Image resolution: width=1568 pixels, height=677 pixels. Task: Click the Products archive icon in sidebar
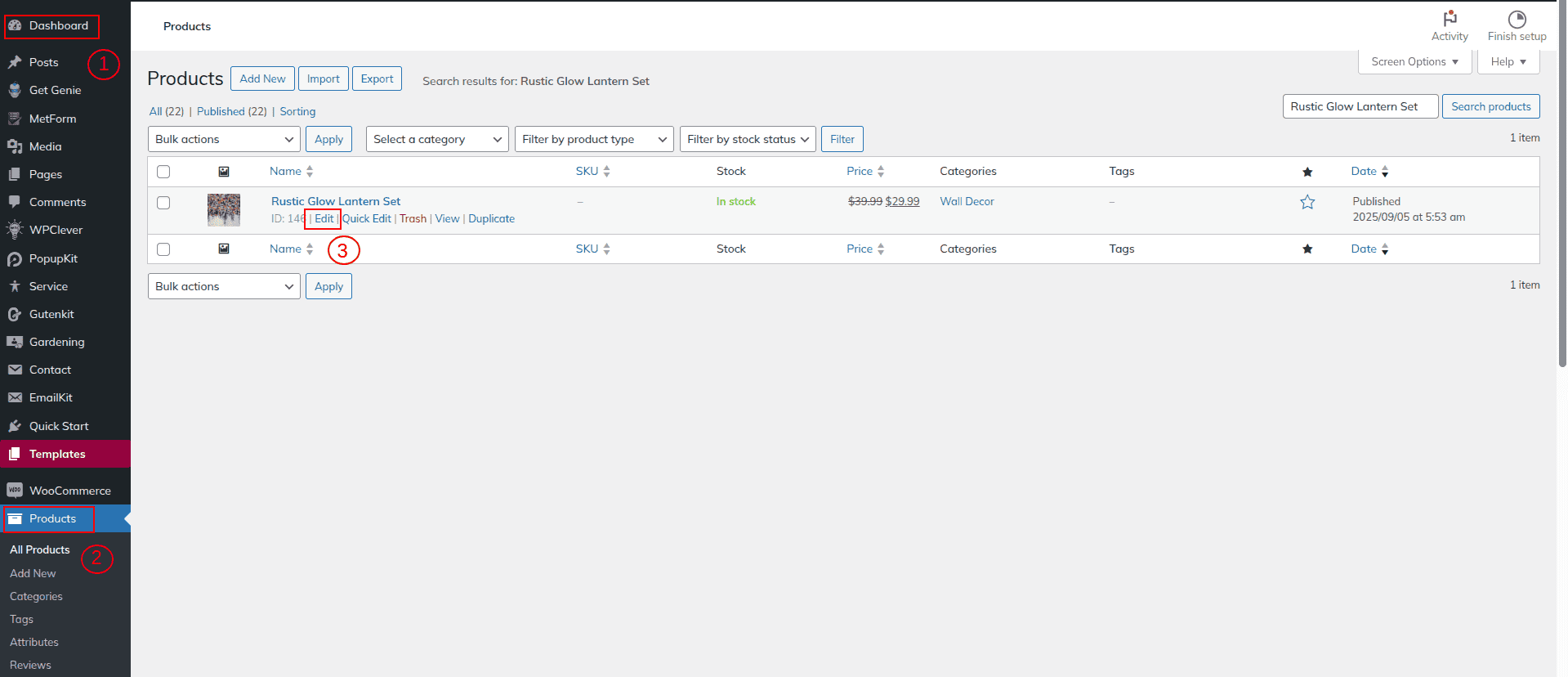15,518
